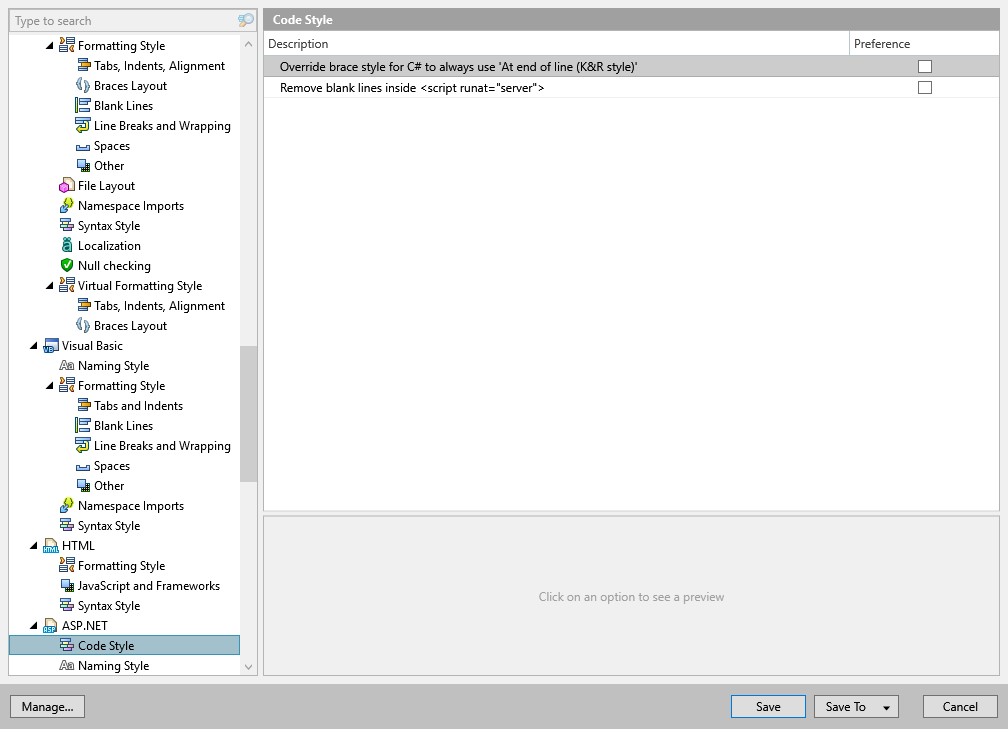Open Line Breaks and Wrapping under Visual Basic
The height and width of the screenshot is (729, 1008).
pos(162,446)
